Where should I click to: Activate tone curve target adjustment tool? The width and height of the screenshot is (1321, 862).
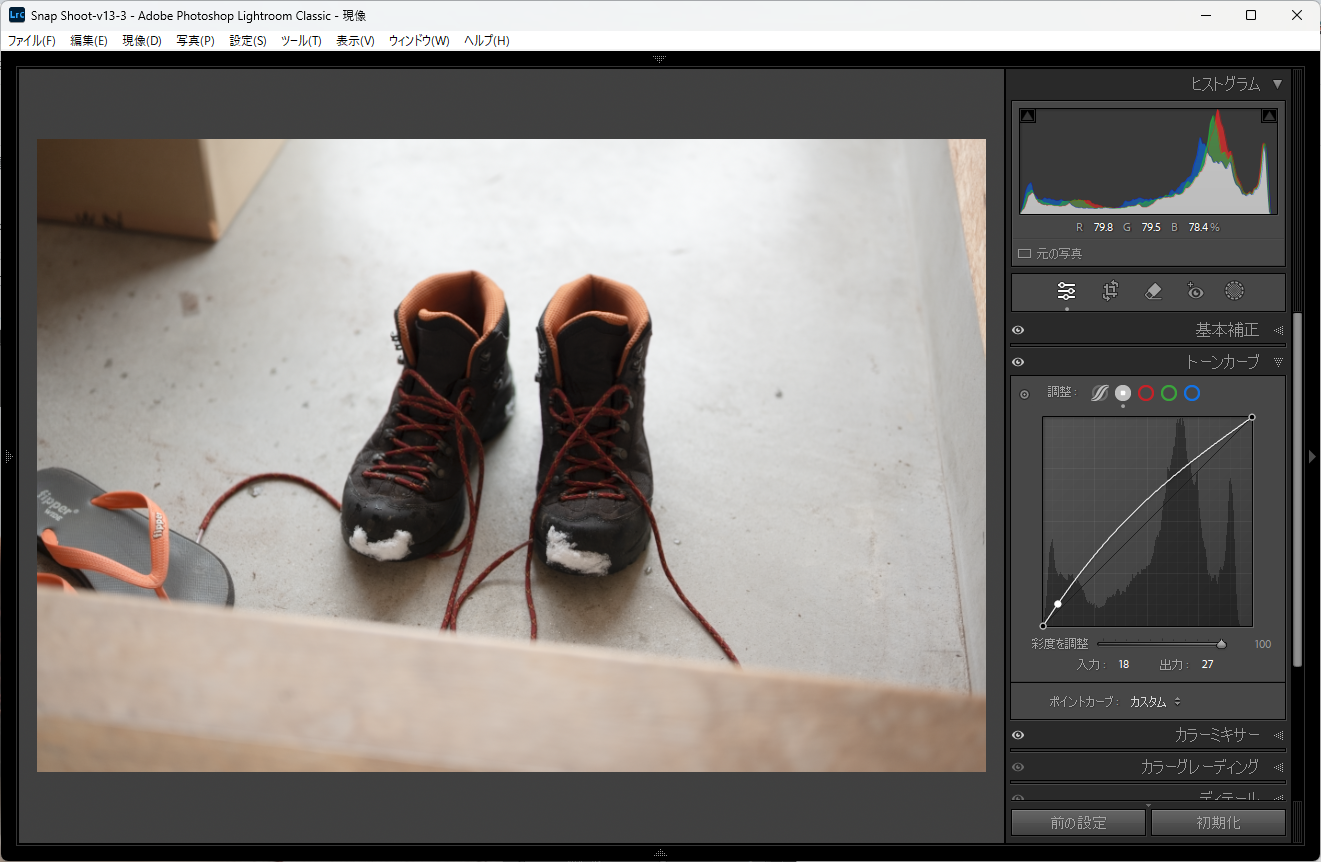(x=1024, y=394)
